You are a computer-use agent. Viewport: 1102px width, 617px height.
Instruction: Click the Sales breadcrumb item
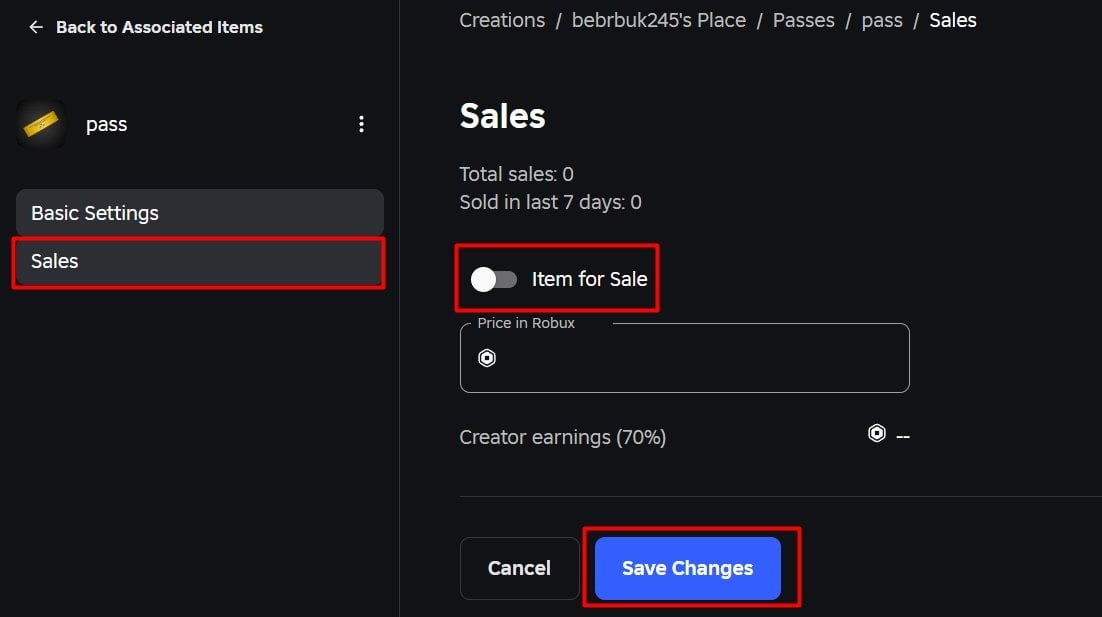pos(952,20)
